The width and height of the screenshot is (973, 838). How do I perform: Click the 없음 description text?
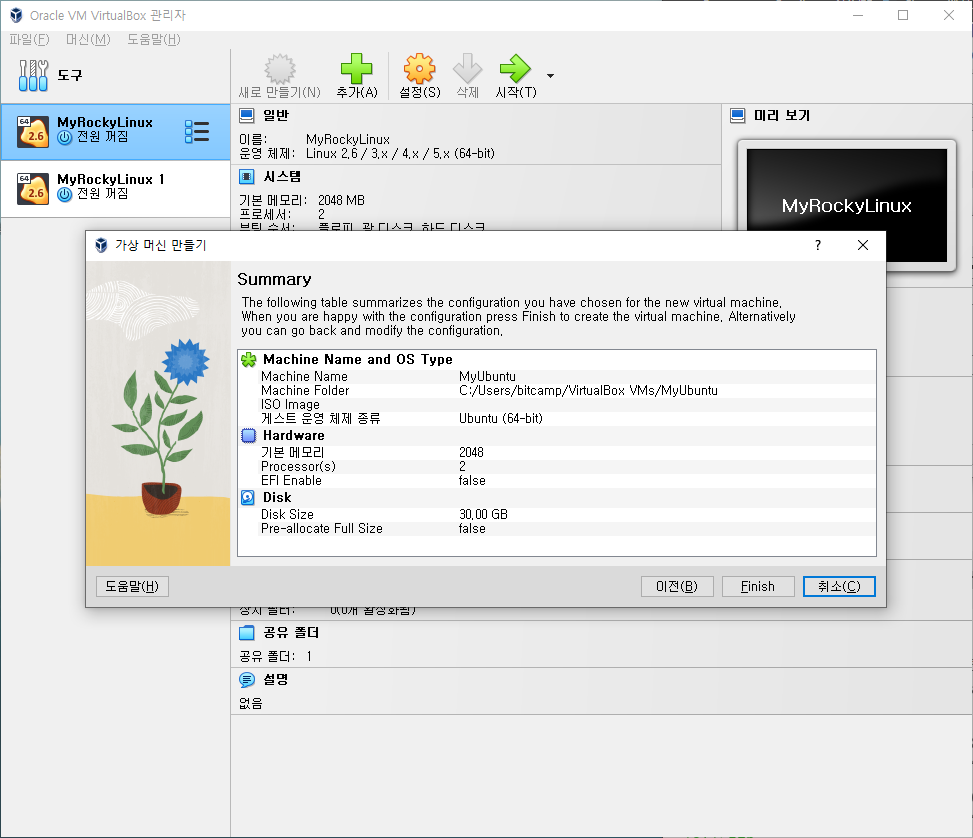pos(251,703)
